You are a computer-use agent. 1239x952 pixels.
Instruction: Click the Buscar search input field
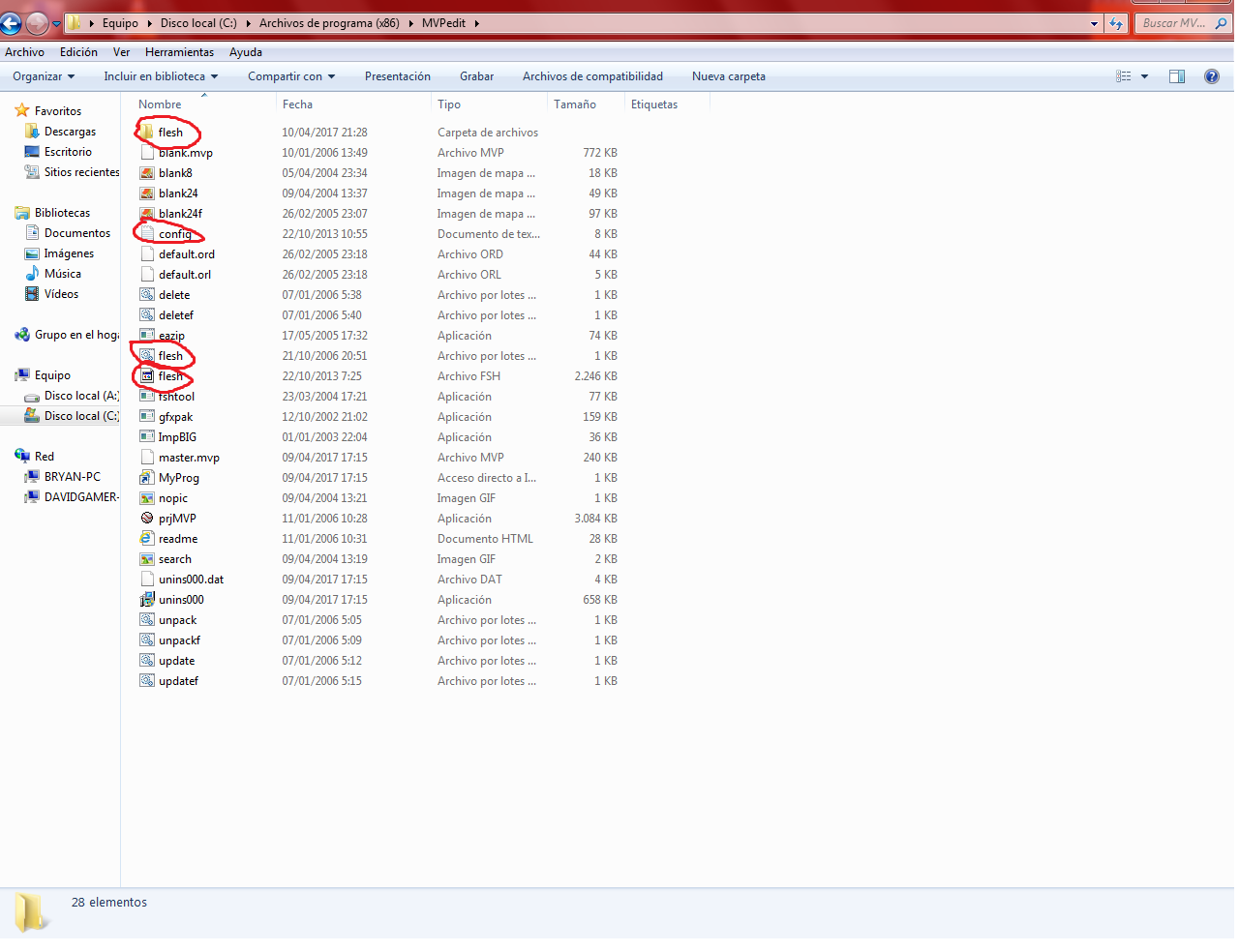(1173, 23)
